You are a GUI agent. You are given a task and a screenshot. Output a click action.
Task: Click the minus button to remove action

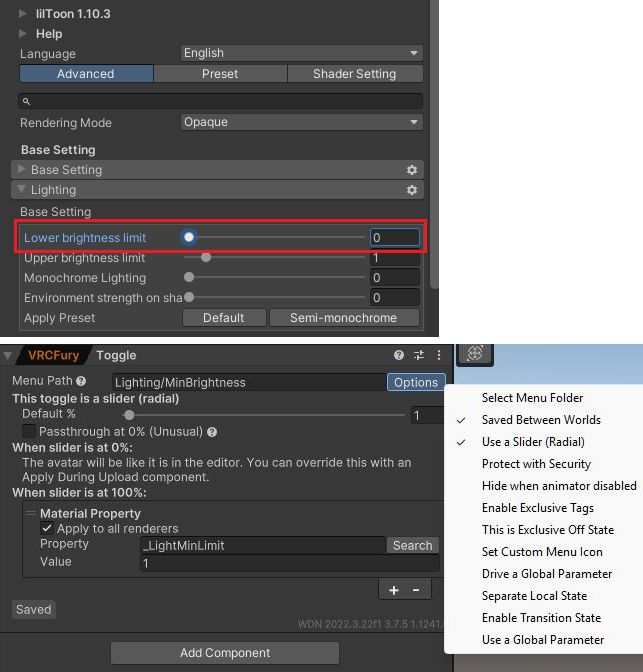pos(417,590)
